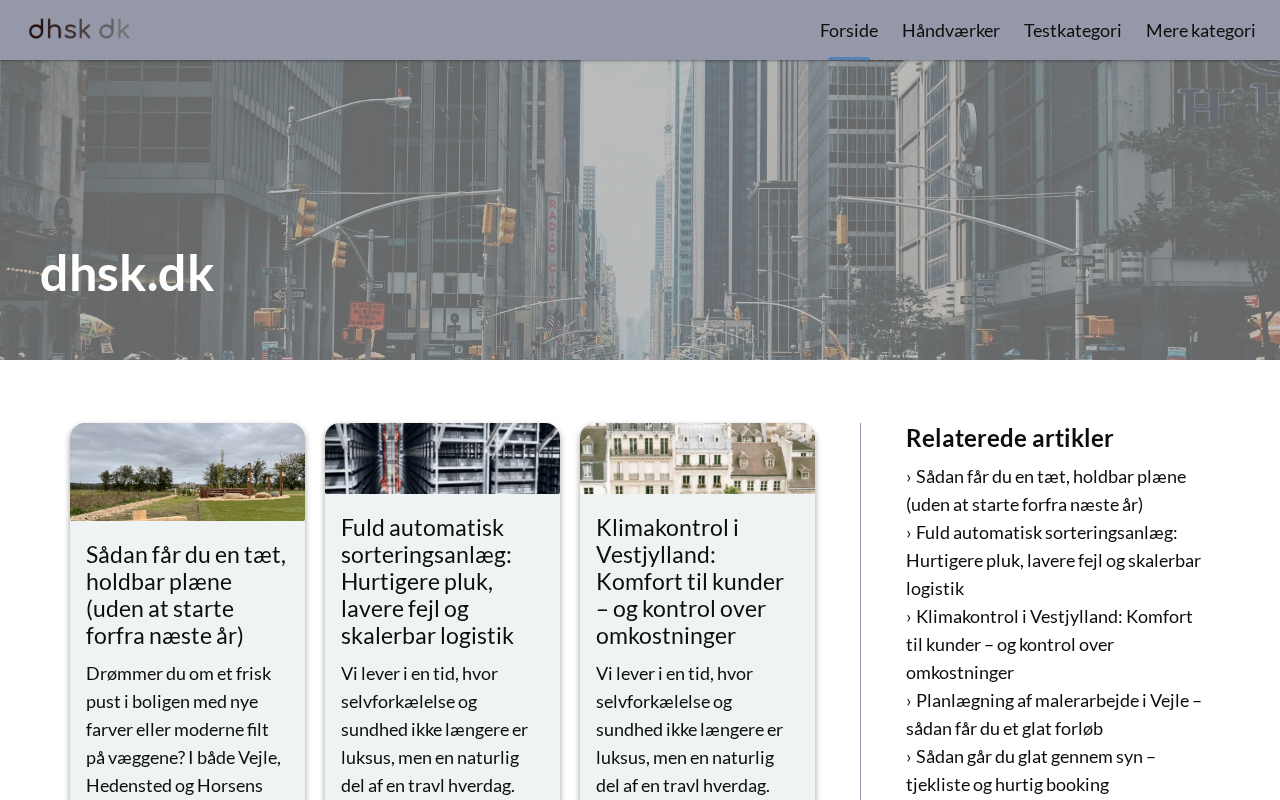Click sidebar link 'Klimakontrol i Vestjylland'
The image size is (1280, 800).
coord(1050,644)
